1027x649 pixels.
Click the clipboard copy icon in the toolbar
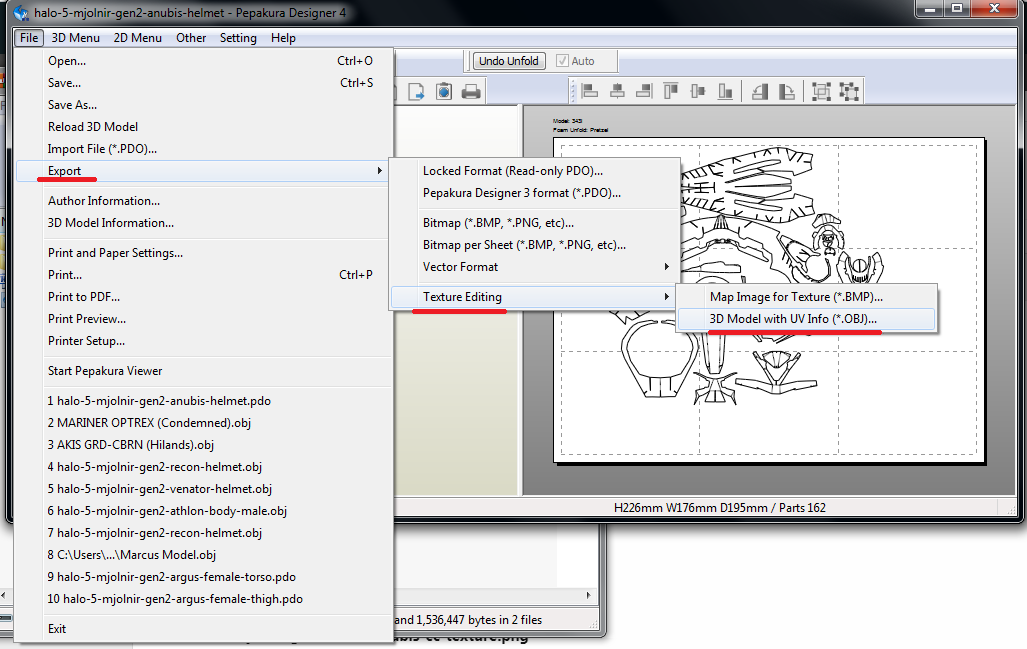444,92
